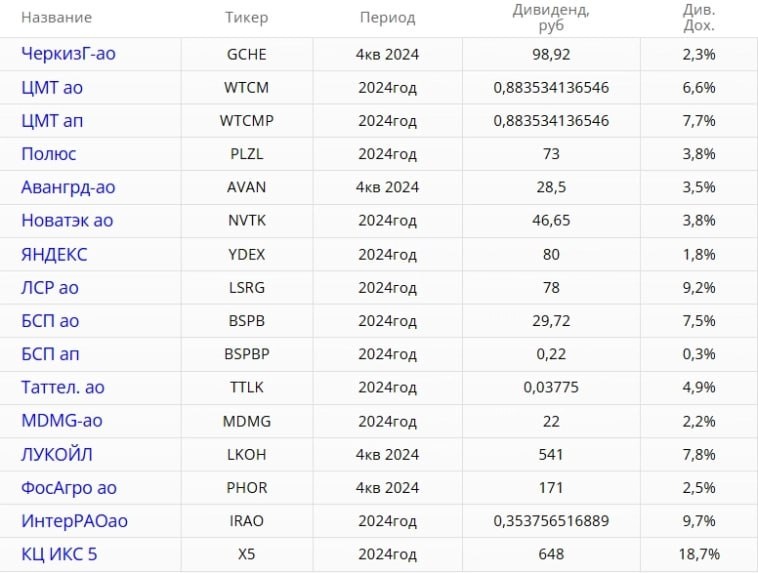The width and height of the screenshot is (758, 573).
Task: Open the Полюс stock page link
Action: point(49,154)
